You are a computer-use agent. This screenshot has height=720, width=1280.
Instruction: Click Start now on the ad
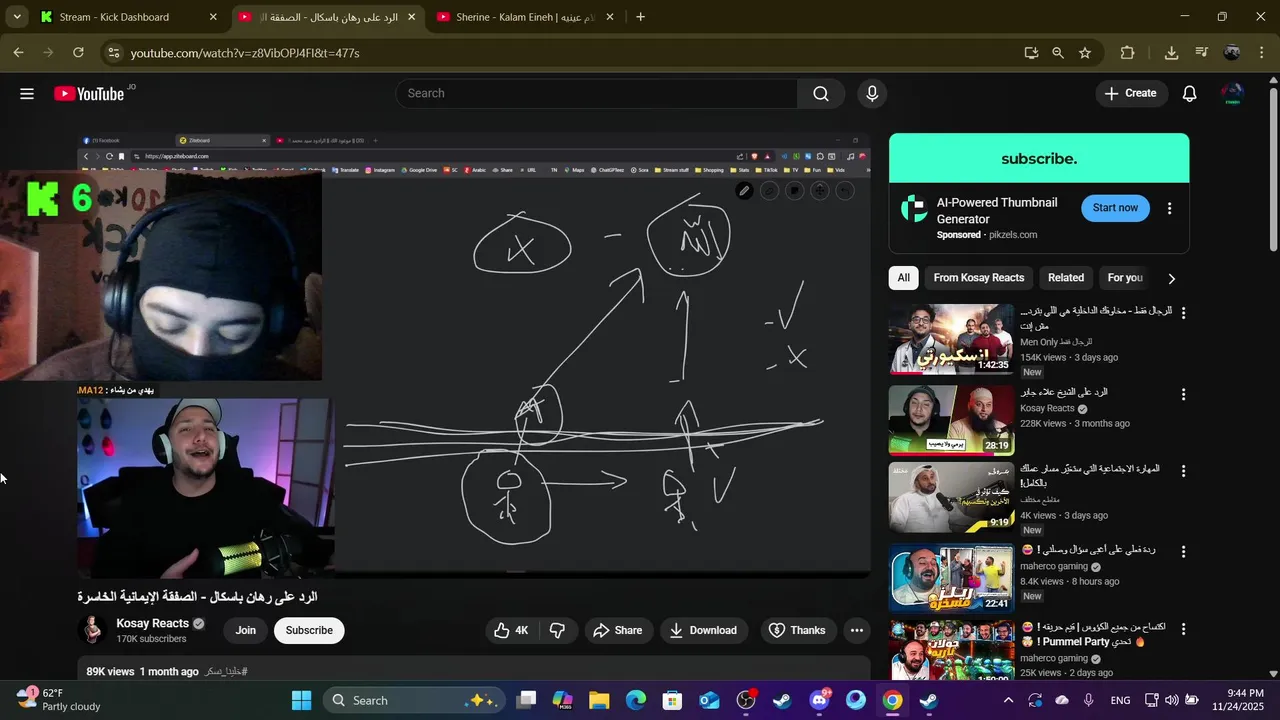[x=1115, y=208]
